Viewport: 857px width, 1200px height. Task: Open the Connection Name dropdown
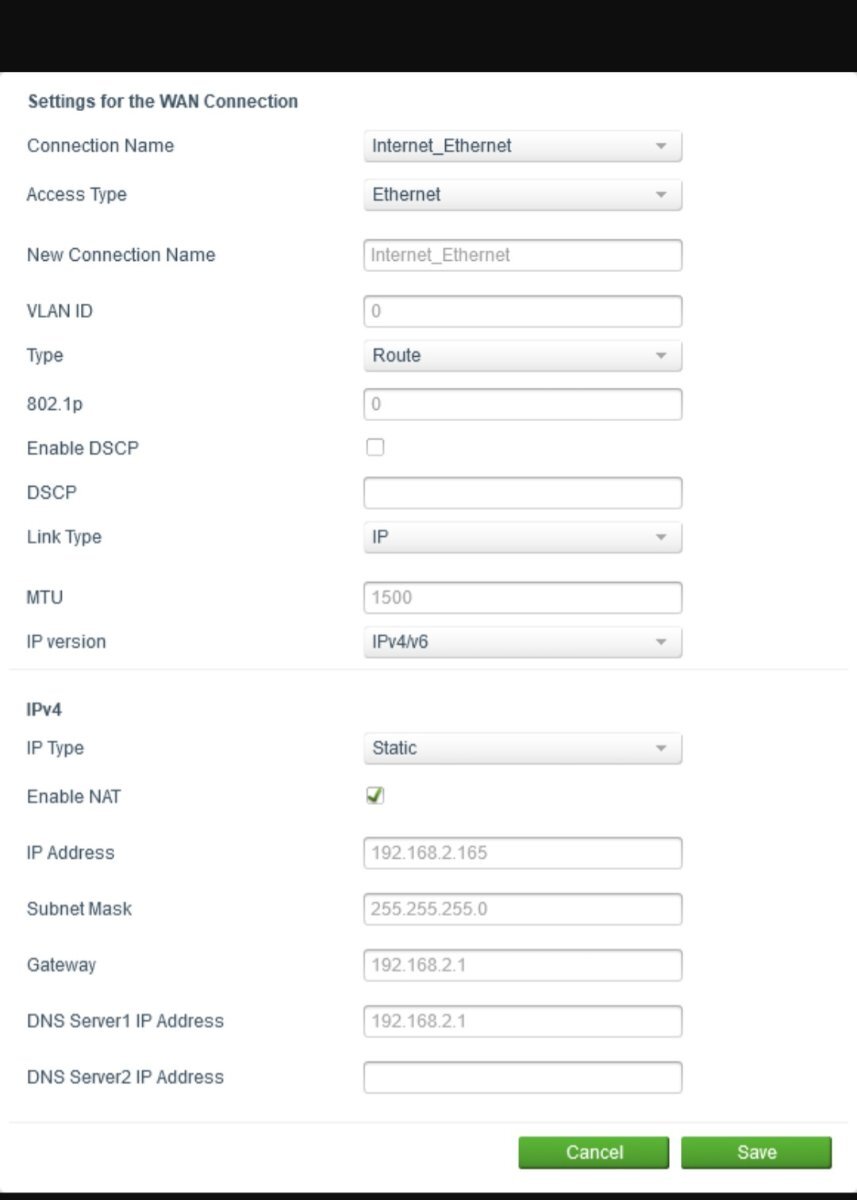point(522,146)
